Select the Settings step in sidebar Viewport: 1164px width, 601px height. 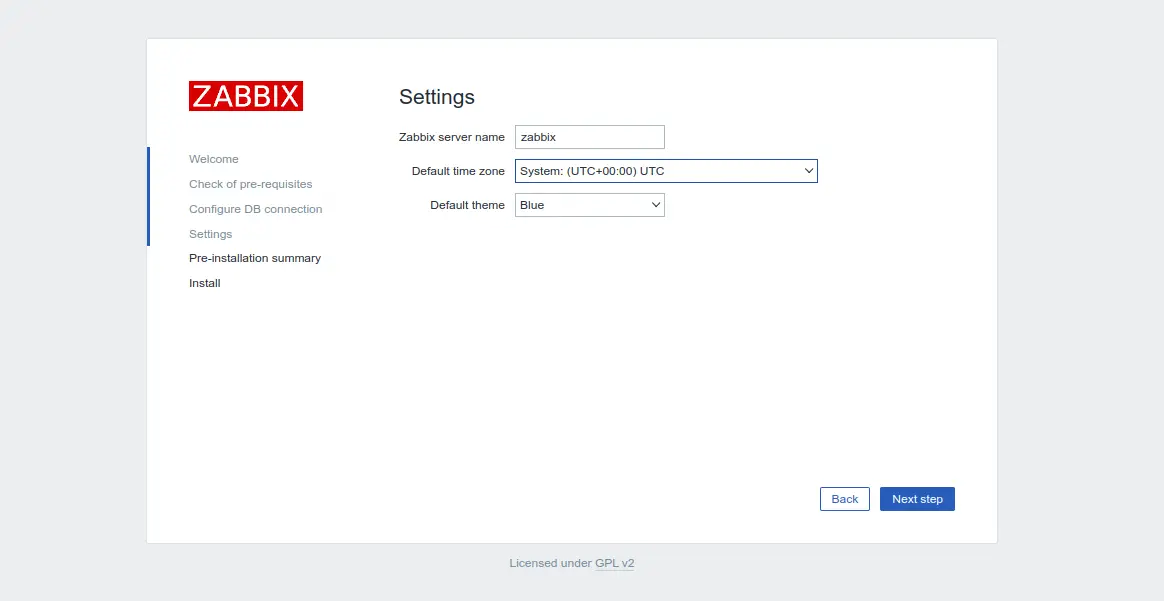pos(210,234)
